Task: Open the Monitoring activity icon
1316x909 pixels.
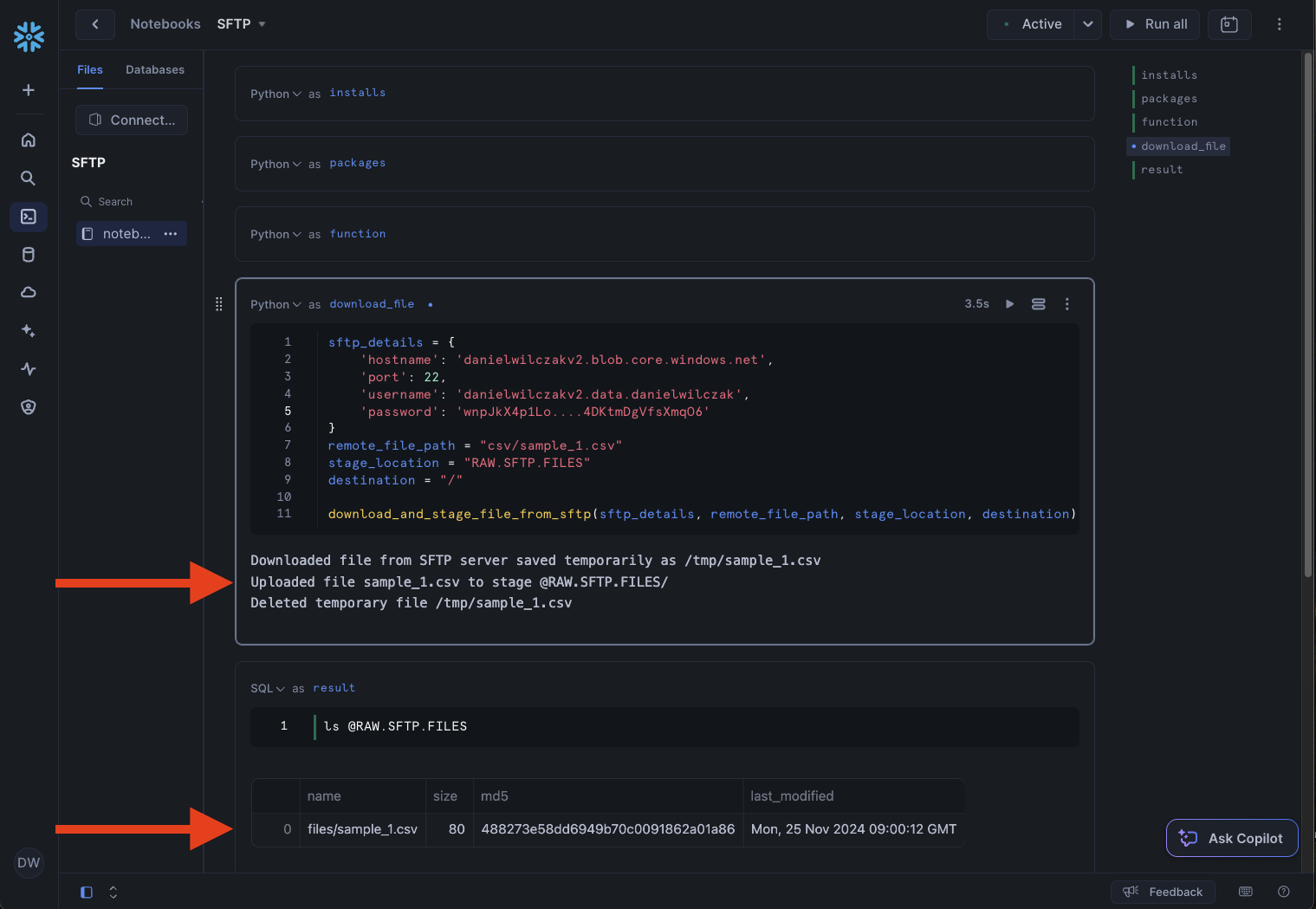Action: (x=29, y=369)
